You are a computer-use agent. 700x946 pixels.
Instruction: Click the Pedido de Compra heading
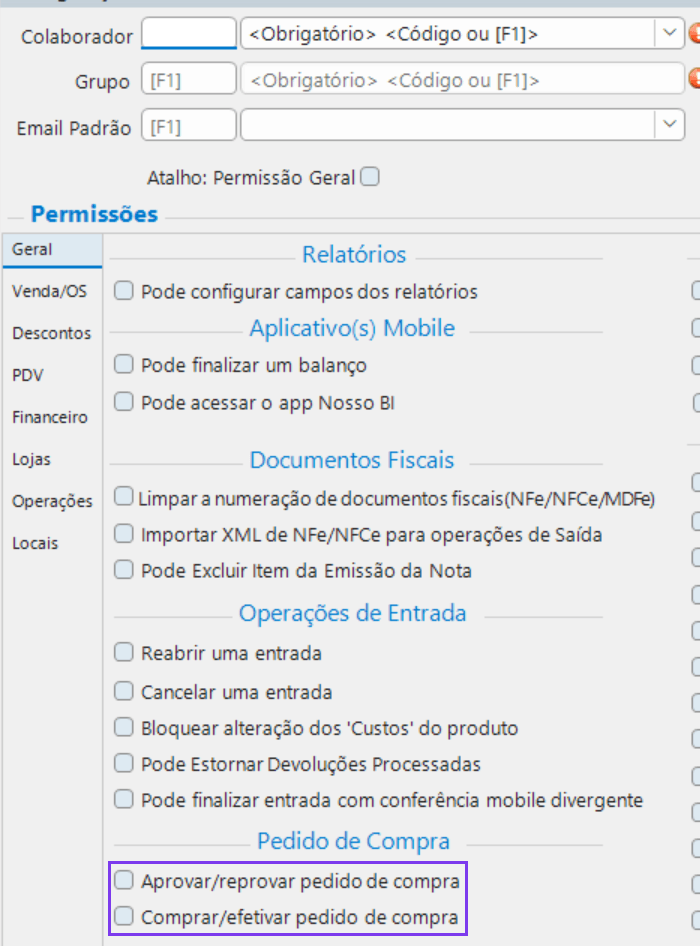pos(354,841)
